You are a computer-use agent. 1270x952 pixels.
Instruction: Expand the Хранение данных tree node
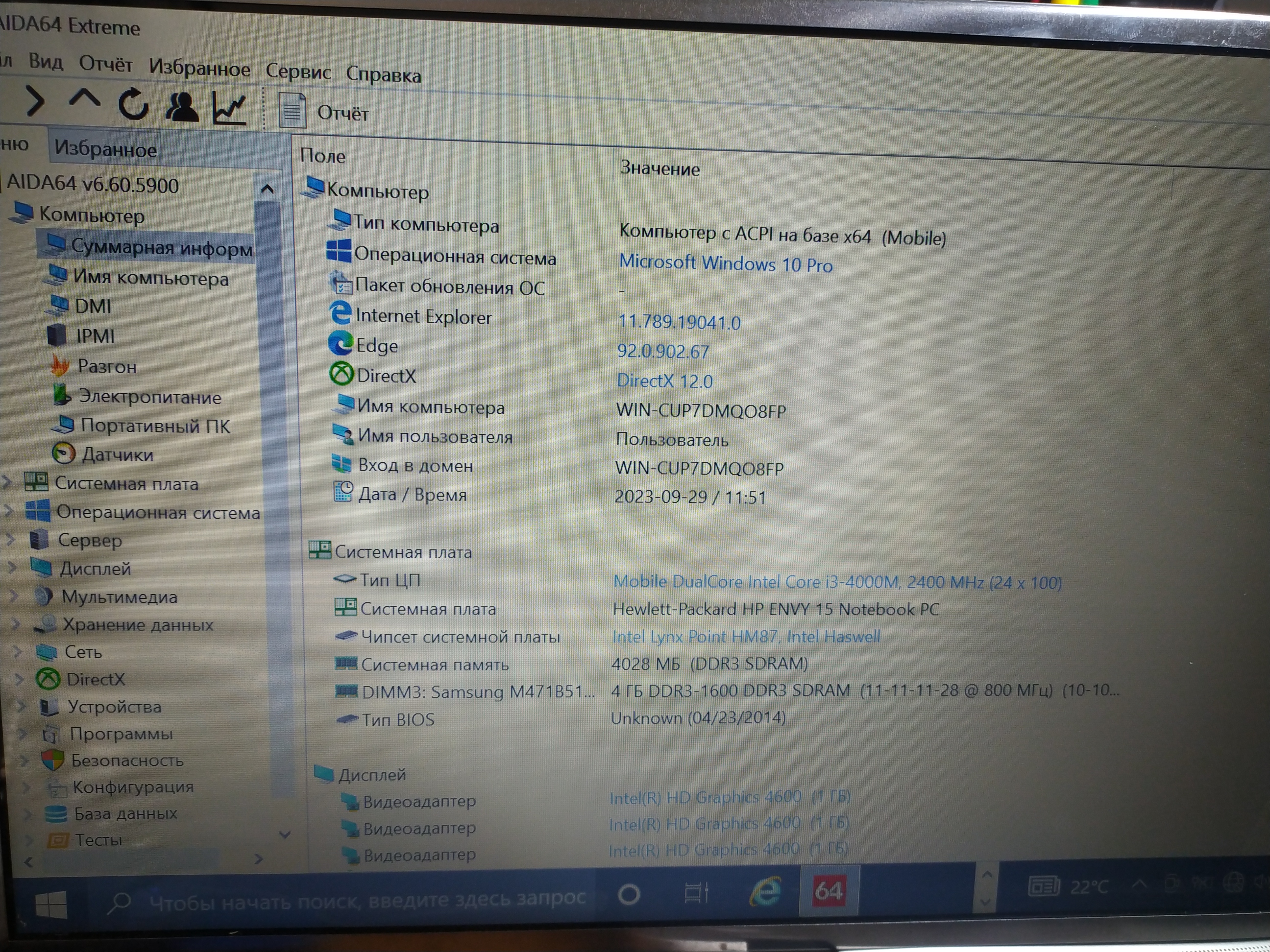point(16,624)
